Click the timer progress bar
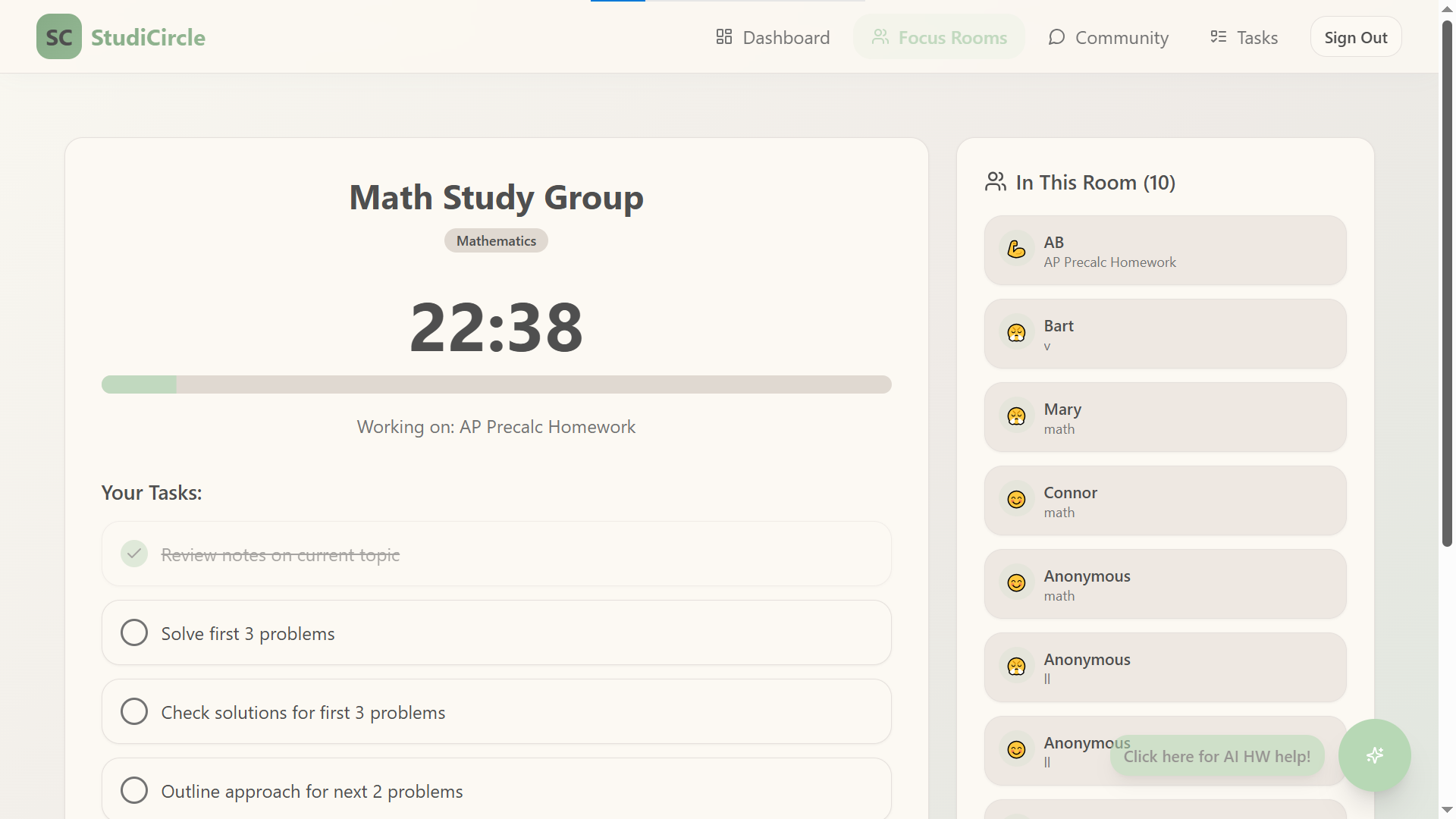Viewport: 1456px width, 819px height. (496, 384)
